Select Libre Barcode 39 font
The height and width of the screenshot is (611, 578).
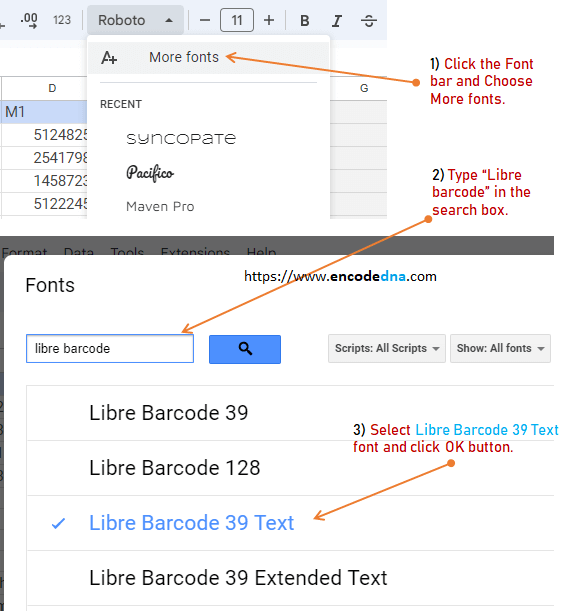click(x=290, y=413)
